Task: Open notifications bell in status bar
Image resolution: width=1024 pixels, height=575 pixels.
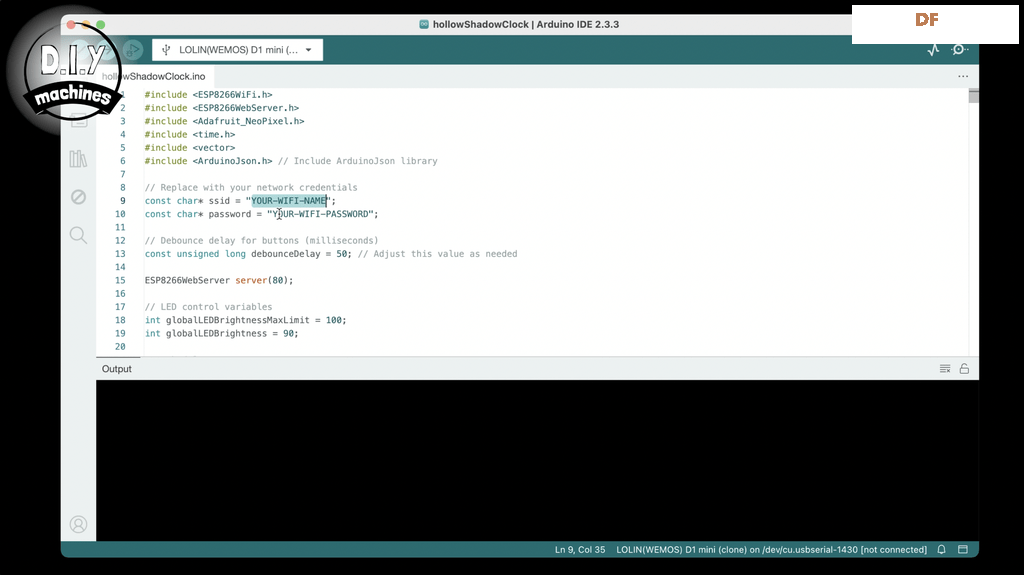Action: (941, 550)
